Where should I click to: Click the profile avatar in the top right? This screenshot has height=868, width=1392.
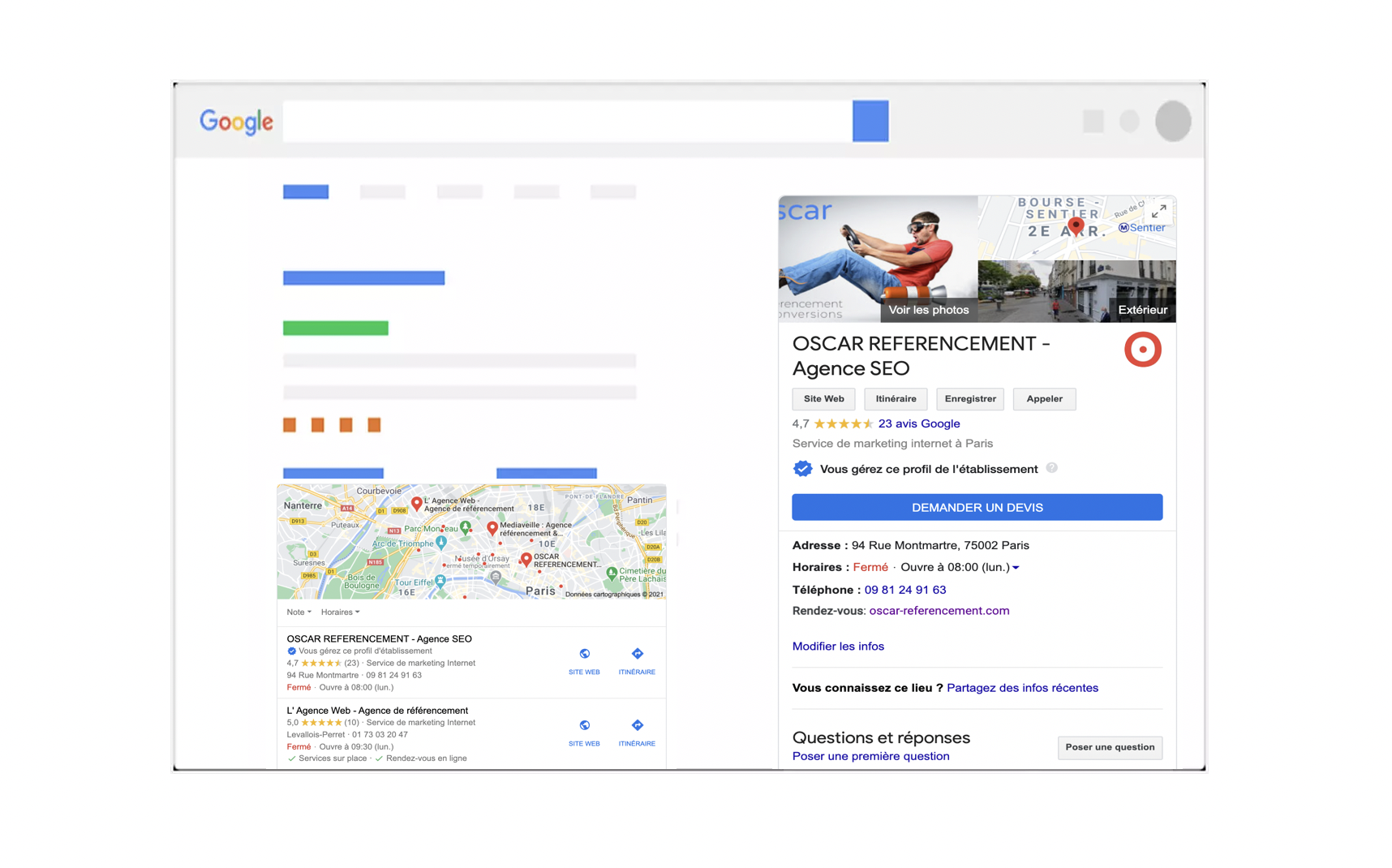1173,121
